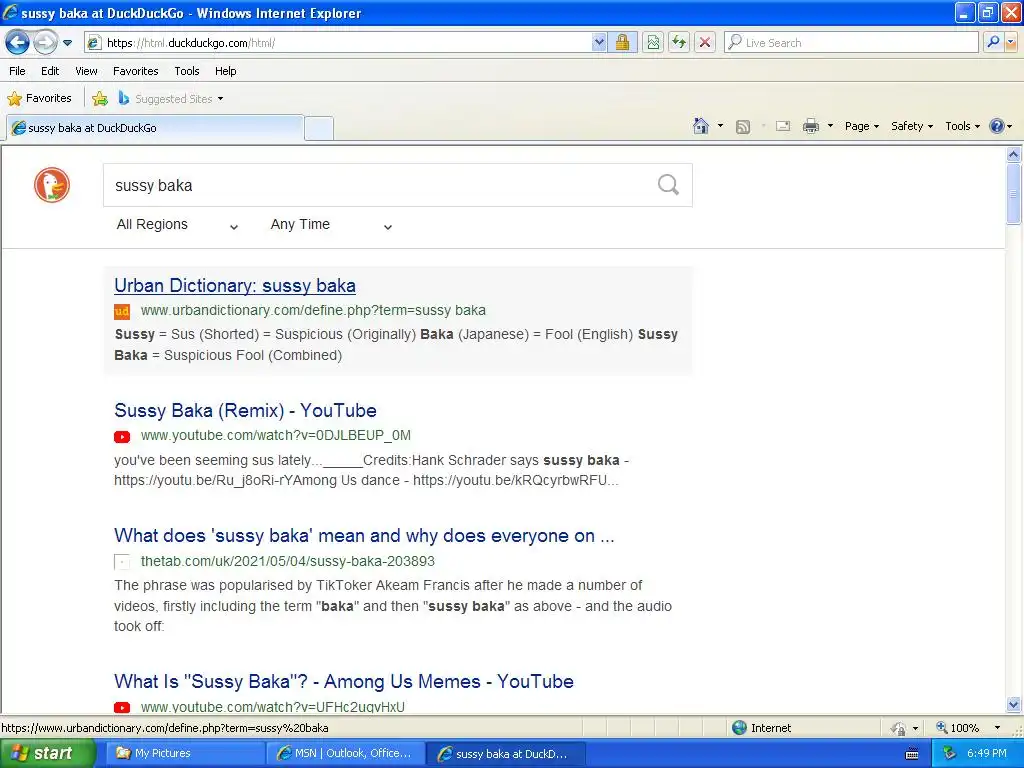Viewport: 1024px width, 768px height.
Task: Expand the address bar history dropdown
Action: [x=599, y=43]
